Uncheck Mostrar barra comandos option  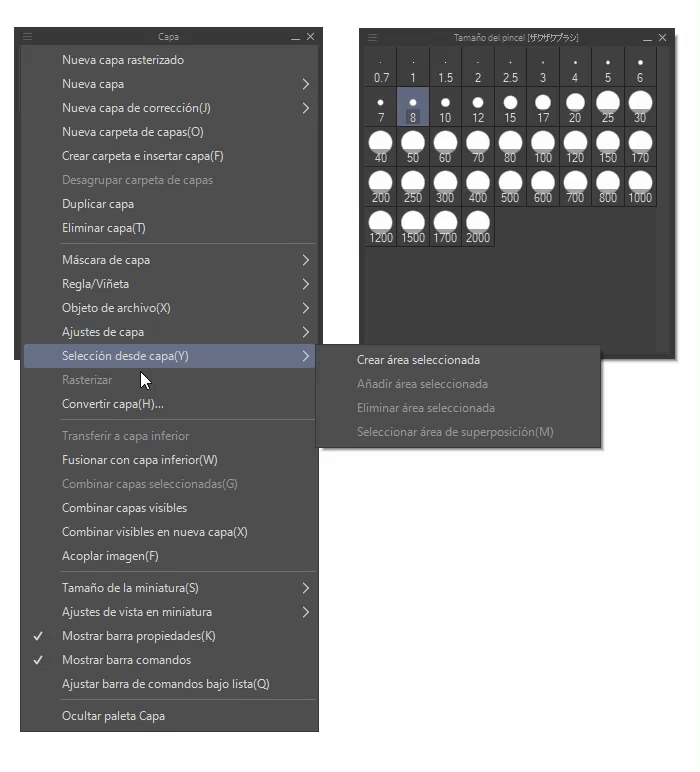click(127, 660)
